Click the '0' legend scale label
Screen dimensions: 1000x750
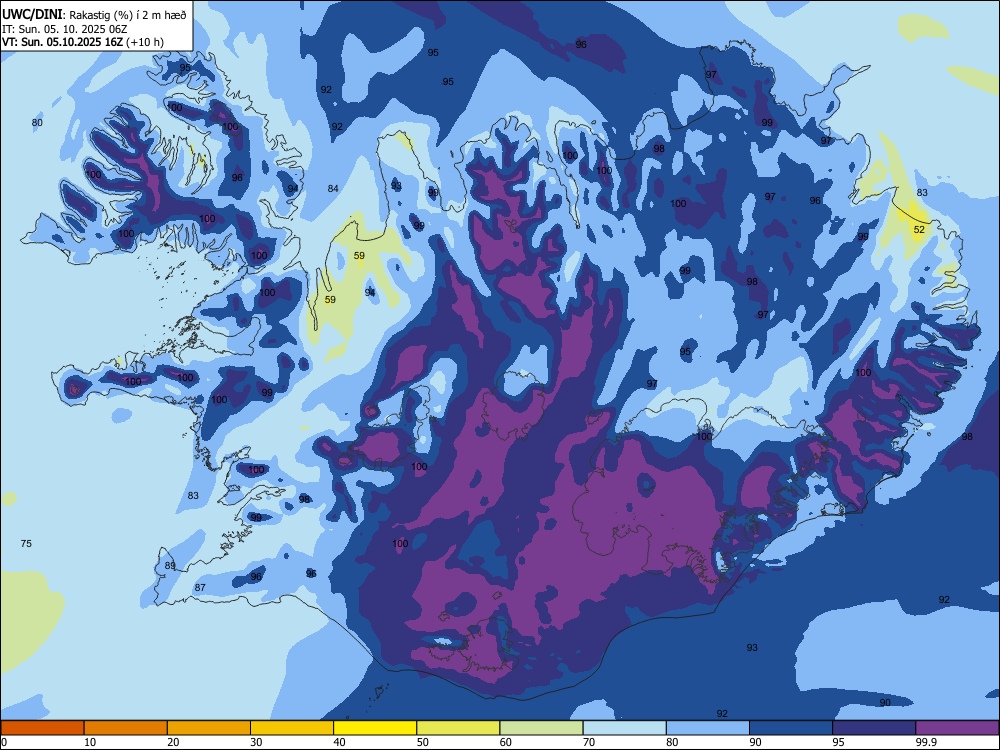4,742
